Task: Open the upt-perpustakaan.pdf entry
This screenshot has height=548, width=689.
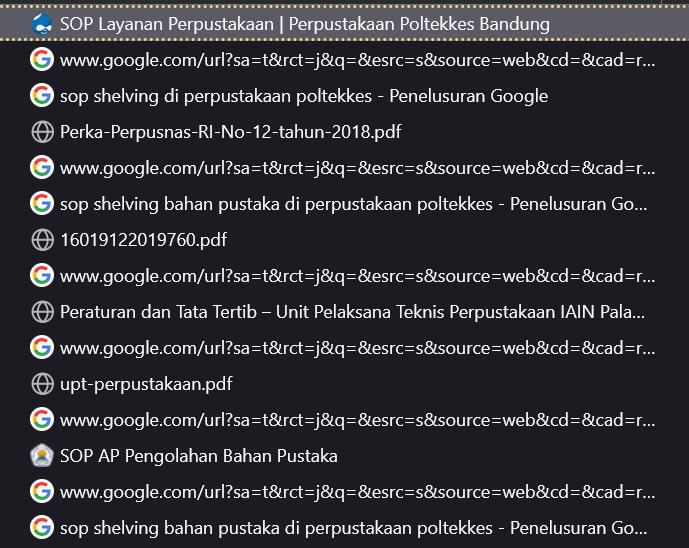Action: (344, 384)
